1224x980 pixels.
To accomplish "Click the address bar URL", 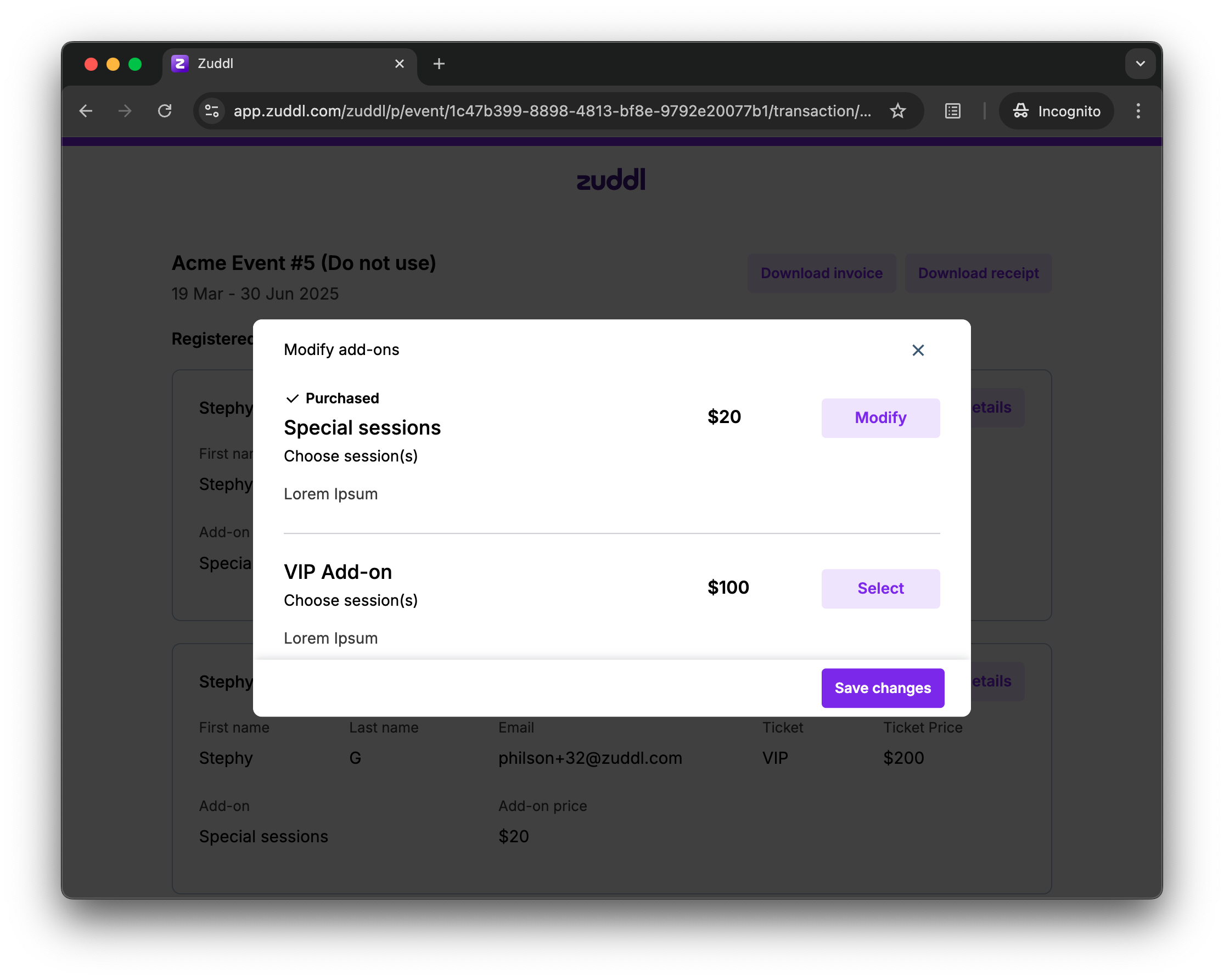I will [x=551, y=111].
